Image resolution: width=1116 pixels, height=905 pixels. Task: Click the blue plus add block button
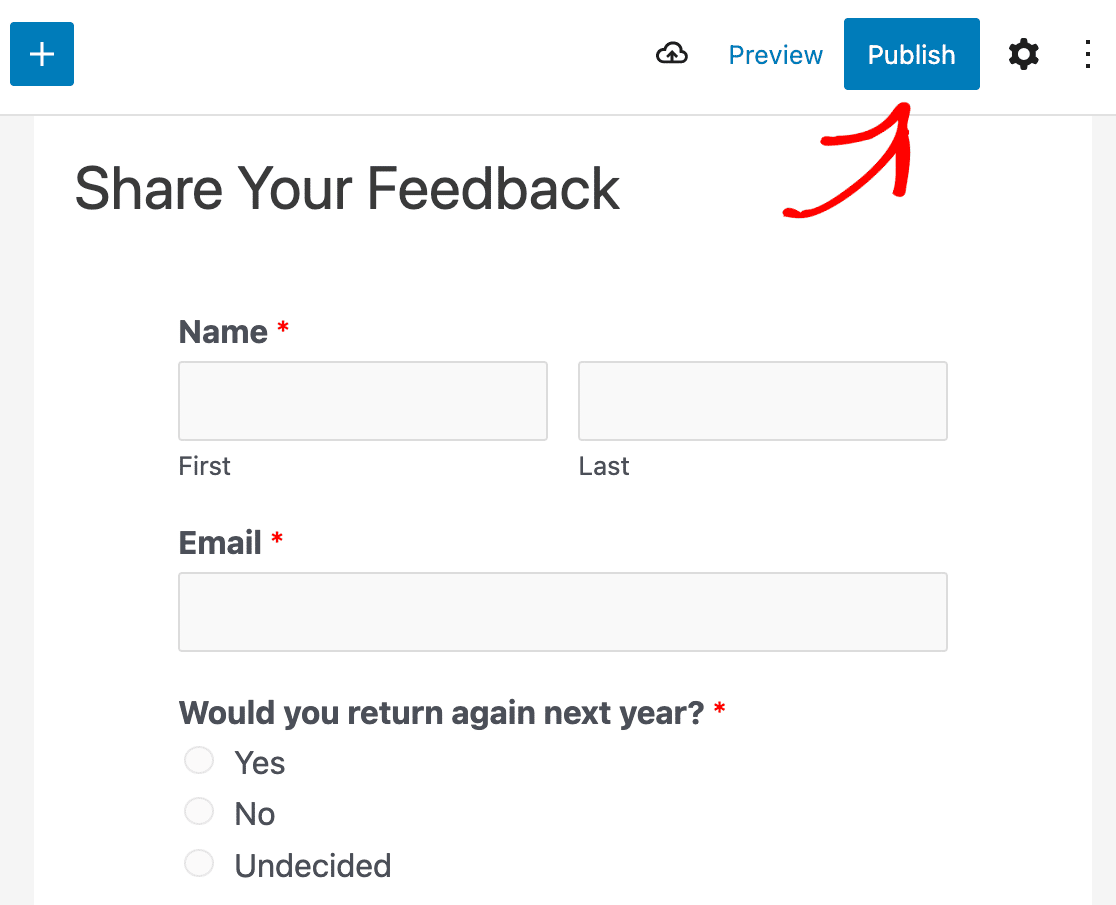42,54
